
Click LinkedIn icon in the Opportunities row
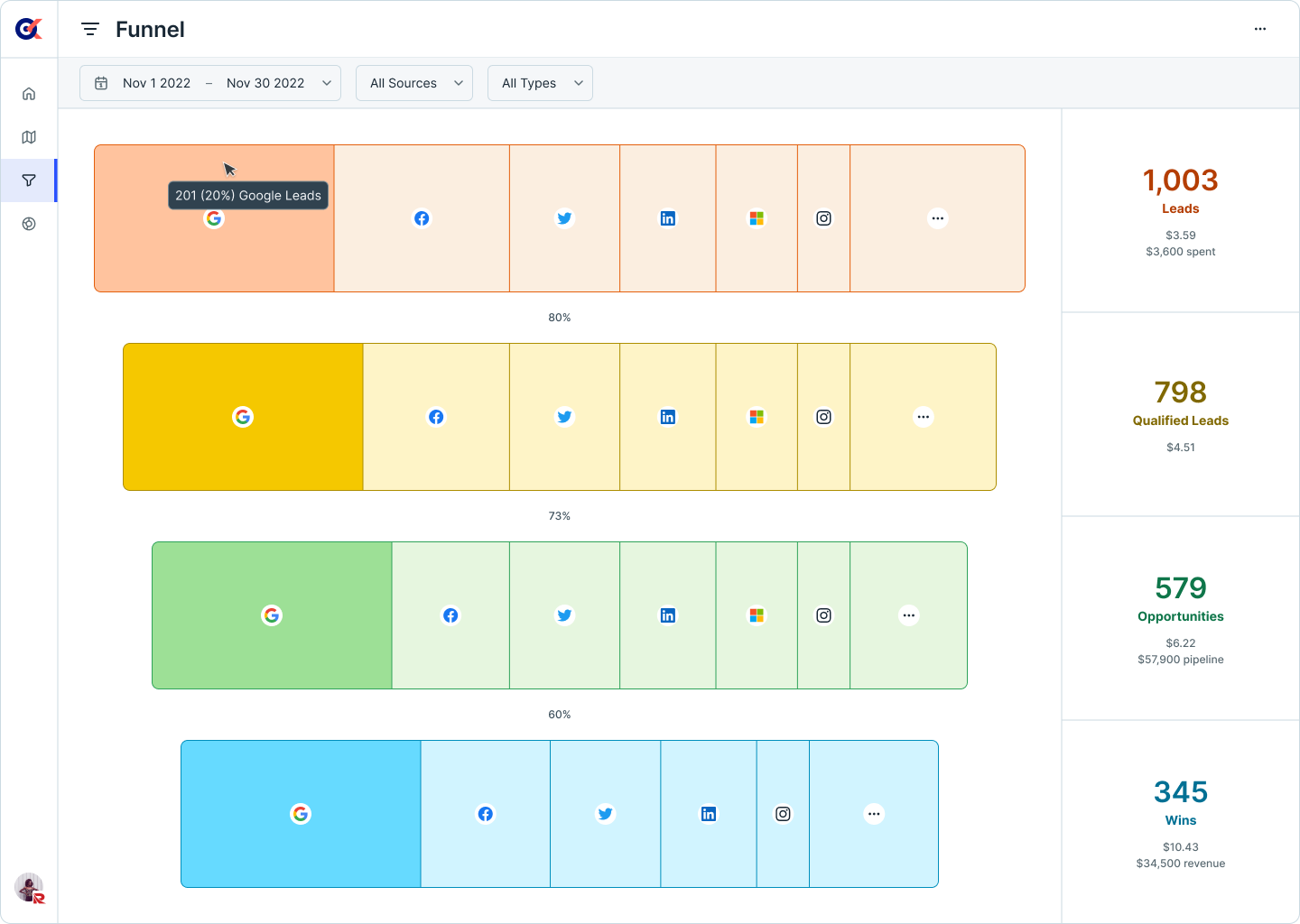668,615
